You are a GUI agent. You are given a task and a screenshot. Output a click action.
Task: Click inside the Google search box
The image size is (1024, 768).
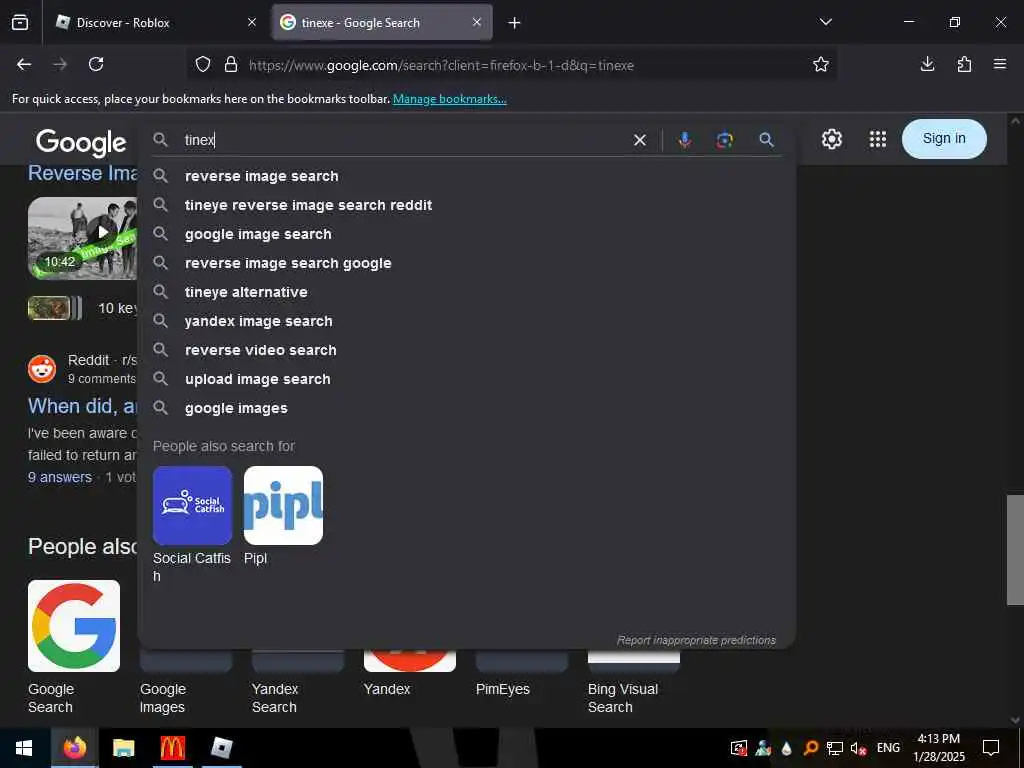(x=405, y=140)
